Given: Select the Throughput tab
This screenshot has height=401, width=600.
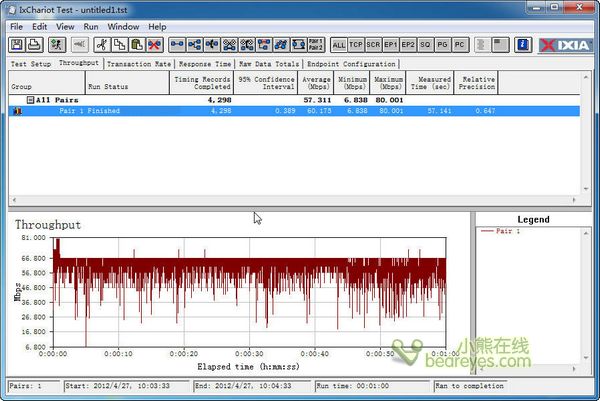Looking at the screenshot, I should coord(79,63).
